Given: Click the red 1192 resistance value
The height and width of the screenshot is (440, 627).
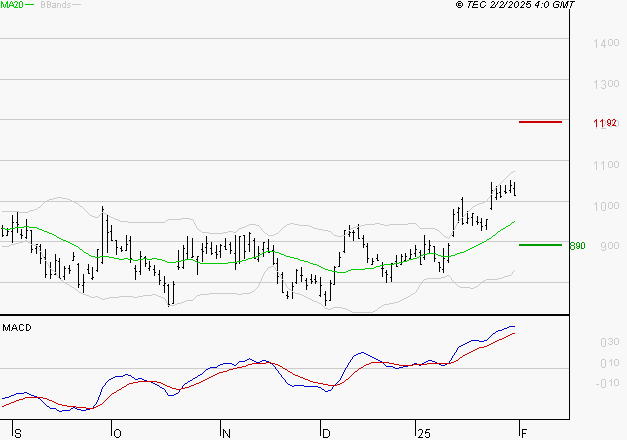Looking at the screenshot, I should [605, 123].
